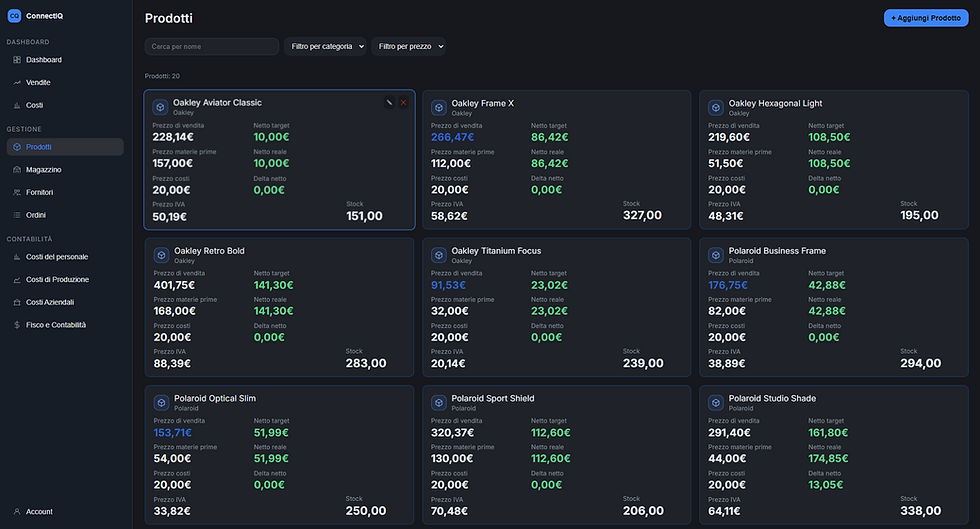Open the Vendite chart icon
980x529 pixels.
tap(17, 83)
